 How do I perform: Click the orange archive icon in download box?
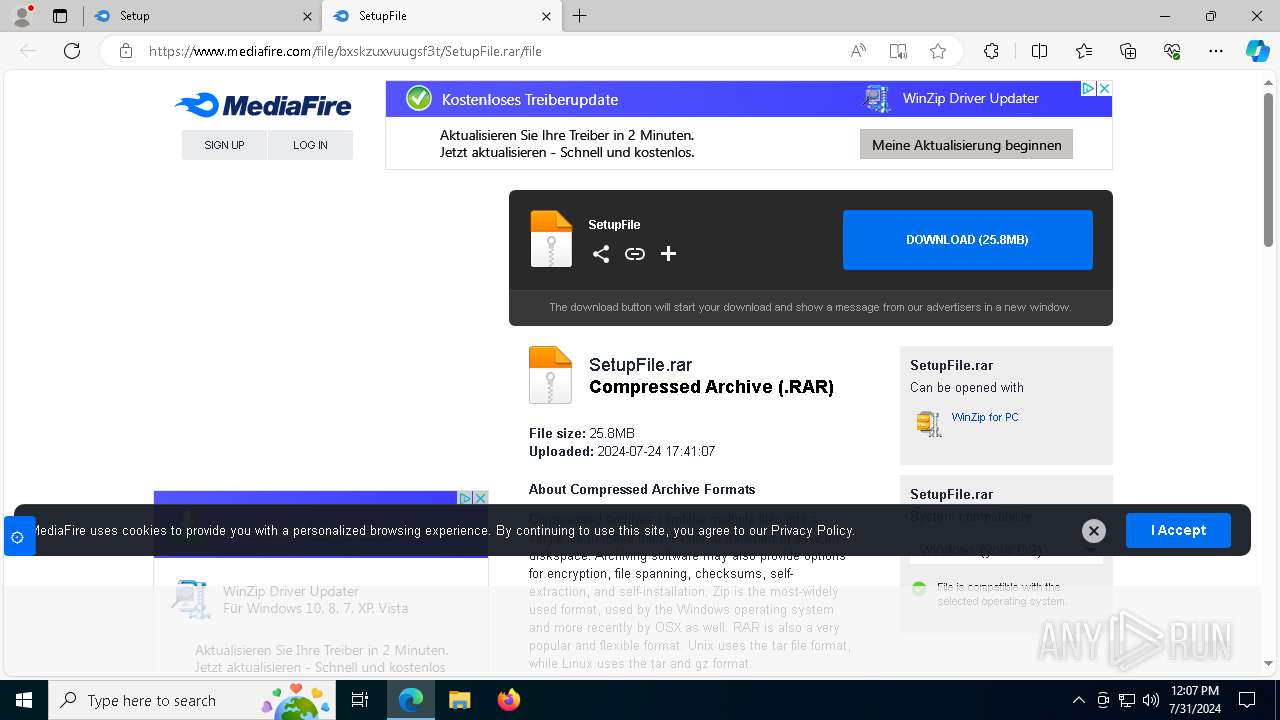coord(551,239)
